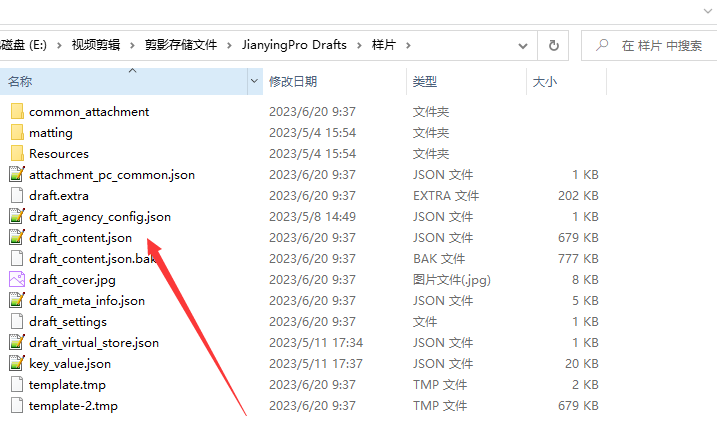The width and height of the screenshot is (717, 434).
Task: Sort files by 修改日期 column header
Action: [x=334, y=81]
